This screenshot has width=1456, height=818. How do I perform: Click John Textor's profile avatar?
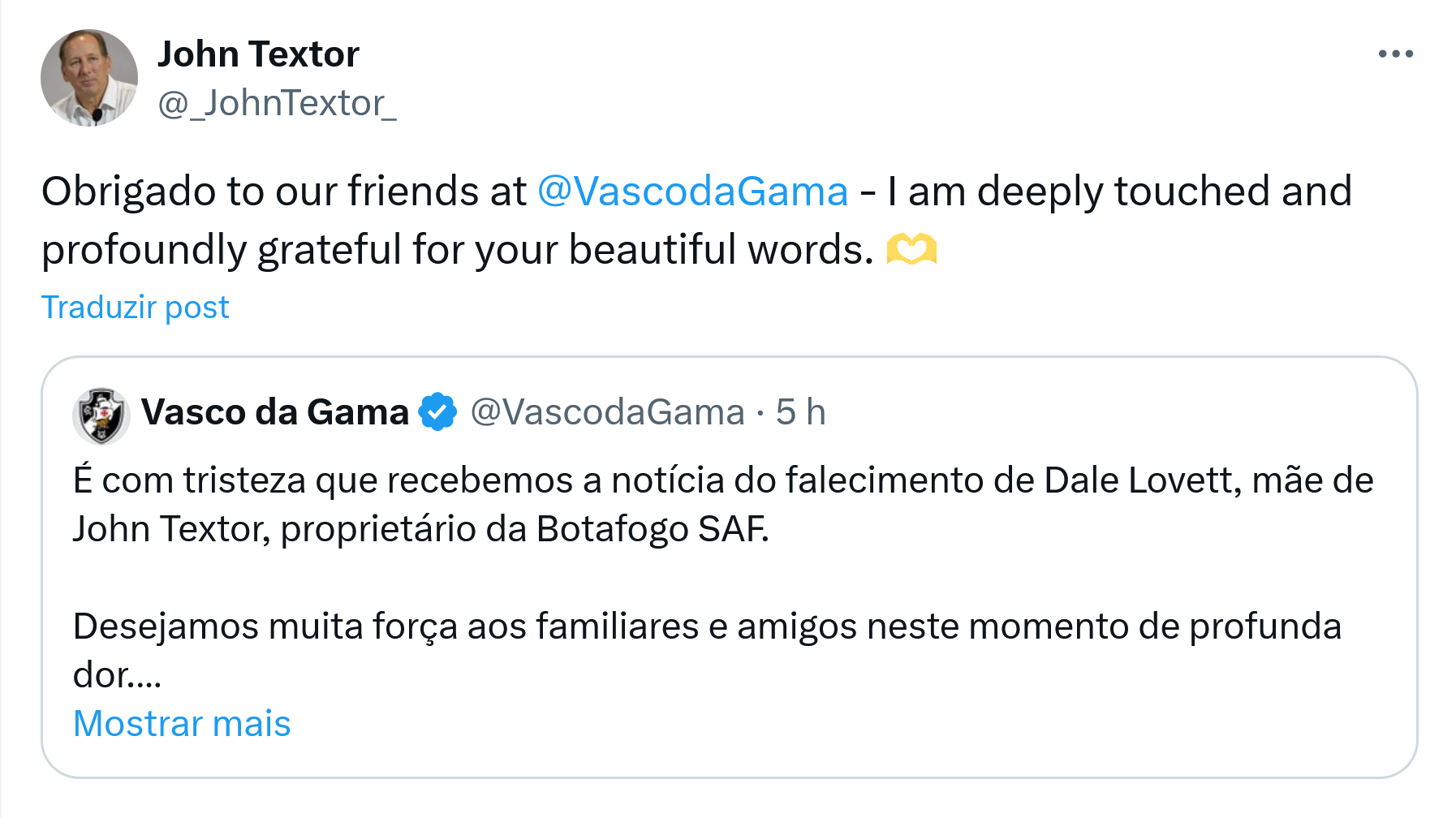click(89, 78)
